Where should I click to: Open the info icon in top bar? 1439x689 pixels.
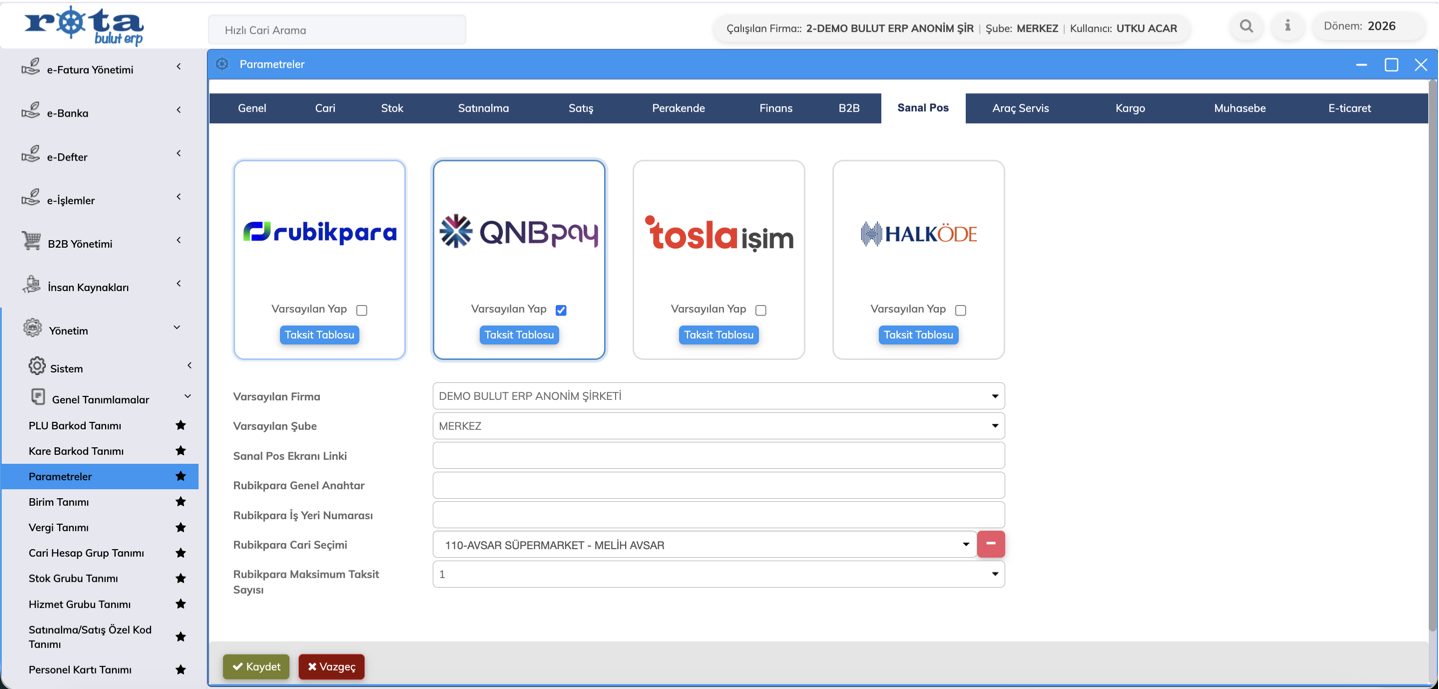(1287, 27)
